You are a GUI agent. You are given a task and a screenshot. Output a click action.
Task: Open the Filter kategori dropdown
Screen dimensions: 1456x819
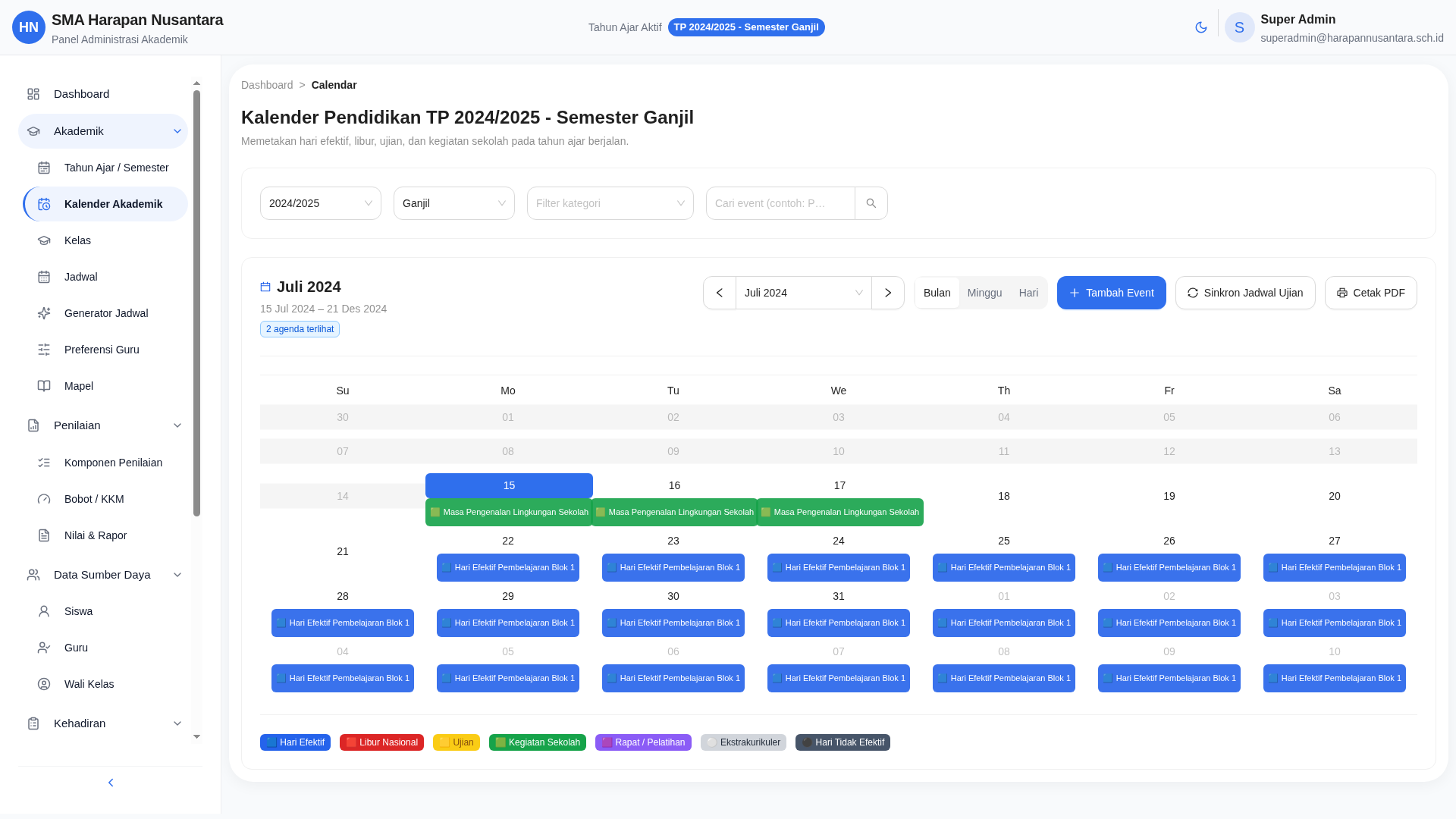pyautogui.click(x=610, y=202)
